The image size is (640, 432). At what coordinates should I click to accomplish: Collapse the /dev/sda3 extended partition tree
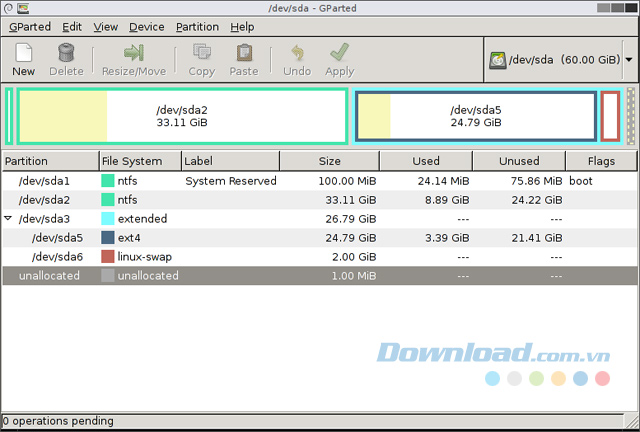8,218
